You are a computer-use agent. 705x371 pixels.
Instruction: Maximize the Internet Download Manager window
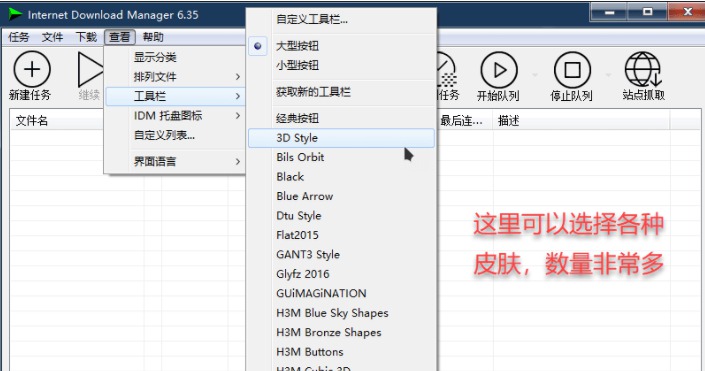(x=647, y=12)
